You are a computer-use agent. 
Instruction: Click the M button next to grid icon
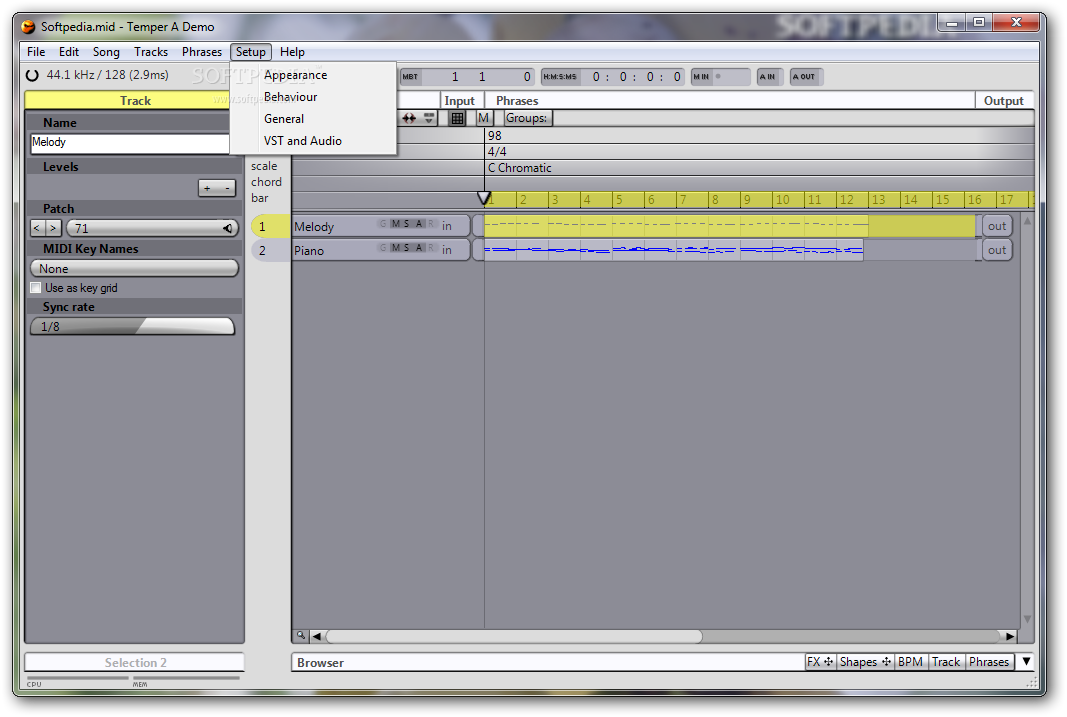pyautogui.click(x=483, y=118)
